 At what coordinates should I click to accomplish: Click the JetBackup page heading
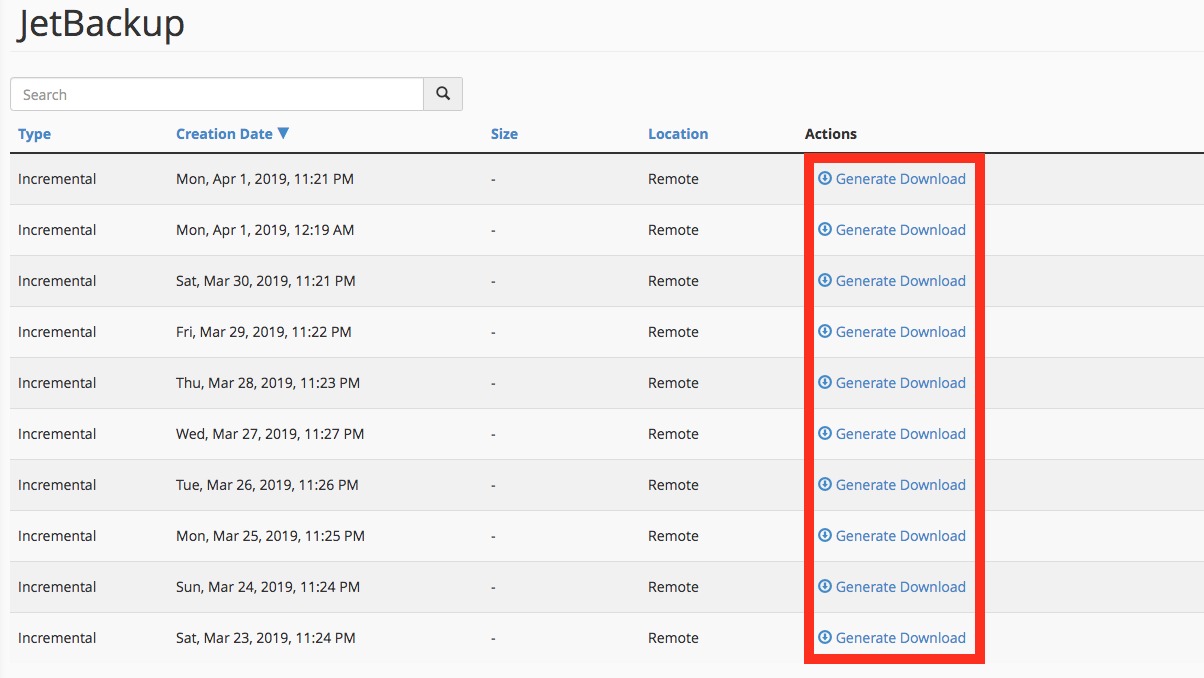pos(100,24)
